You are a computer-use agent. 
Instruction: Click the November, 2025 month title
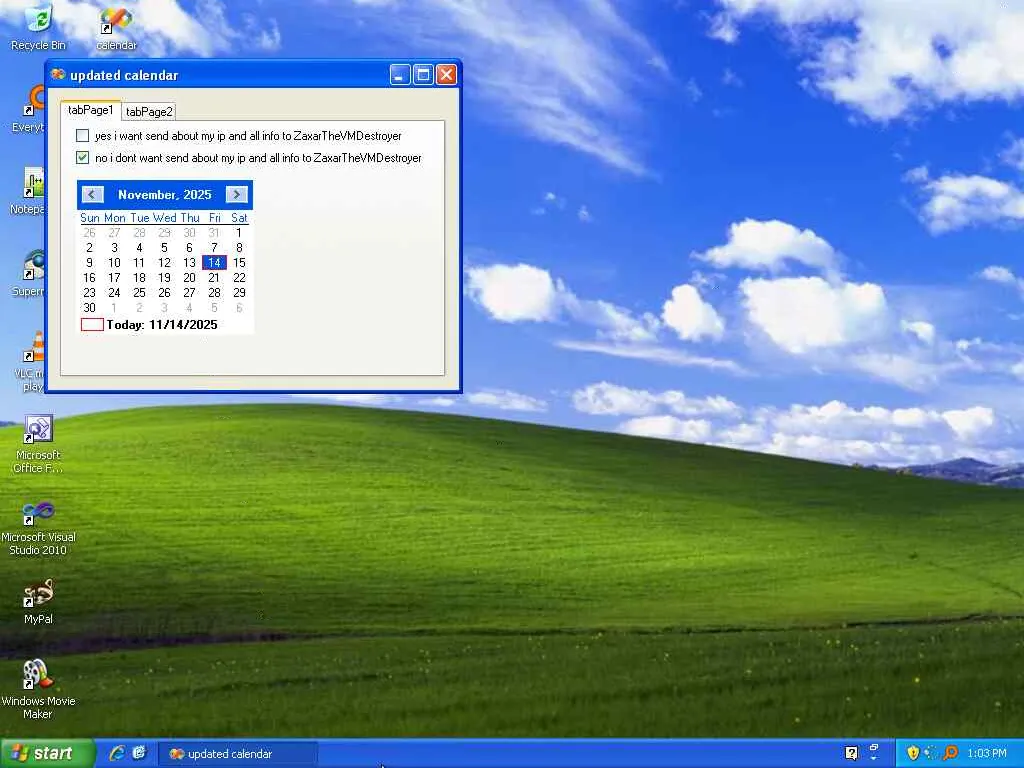tap(165, 195)
